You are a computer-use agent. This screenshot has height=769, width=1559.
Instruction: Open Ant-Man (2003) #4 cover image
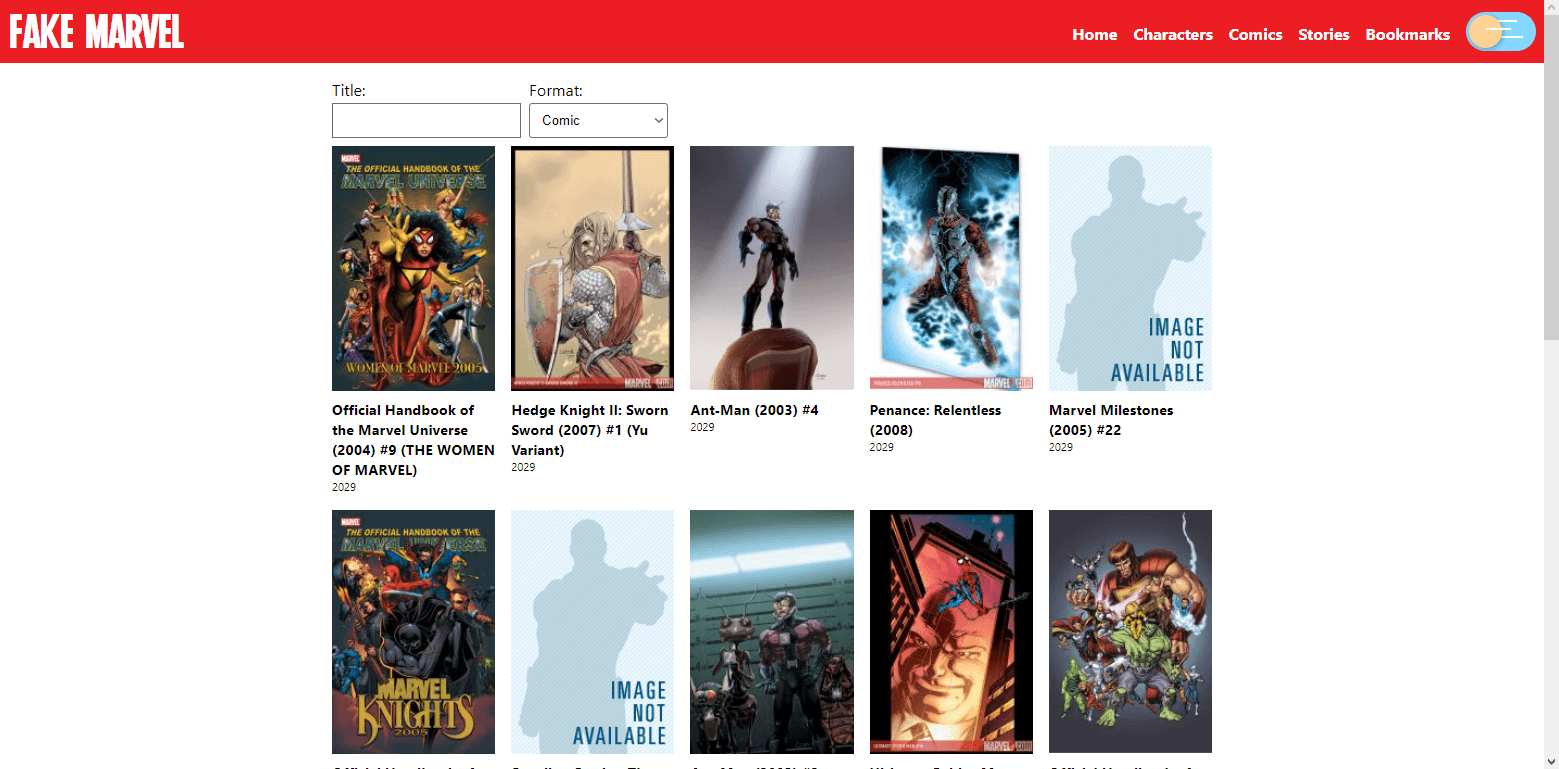coord(772,268)
